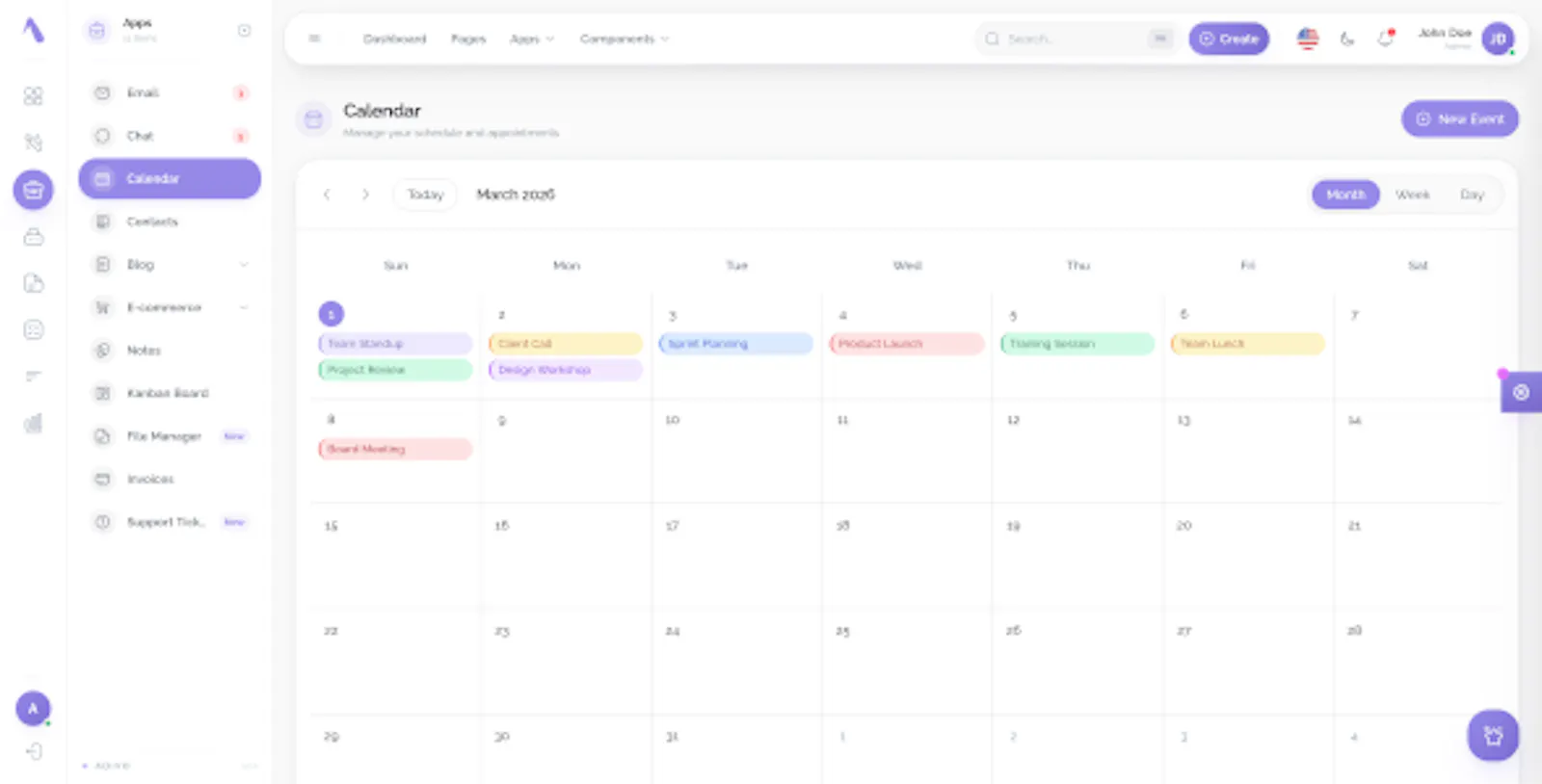The image size is (1542, 784).
Task: Expand the Blog submenu
Action: click(x=170, y=265)
